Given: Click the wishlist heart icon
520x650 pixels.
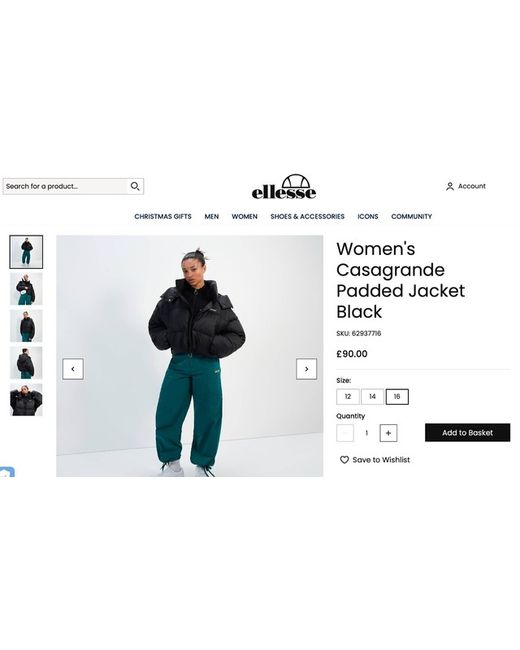Looking at the screenshot, I should click(344, 460).
